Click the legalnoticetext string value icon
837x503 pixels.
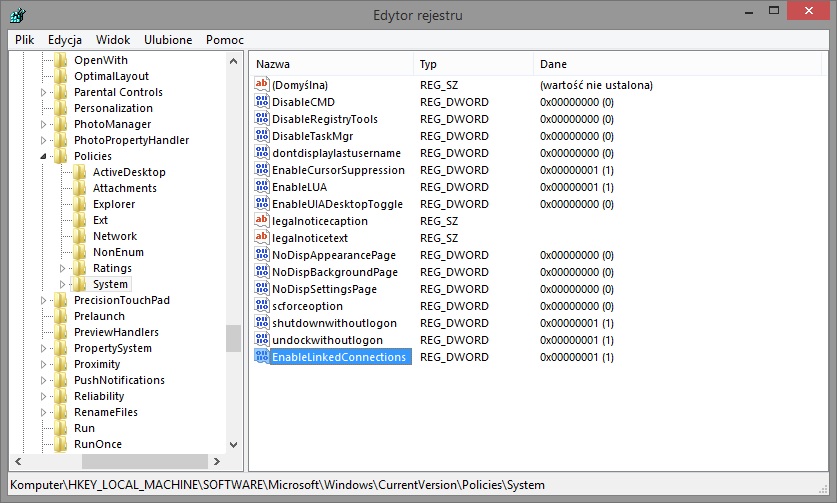point(262,238)
